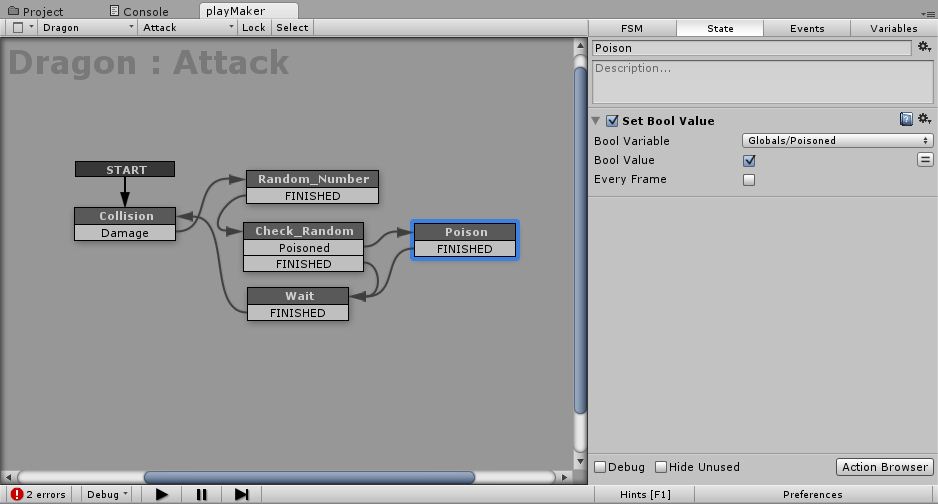Select the Damage transition on Collision state
The image size is (938, 504).
point(125,233)
